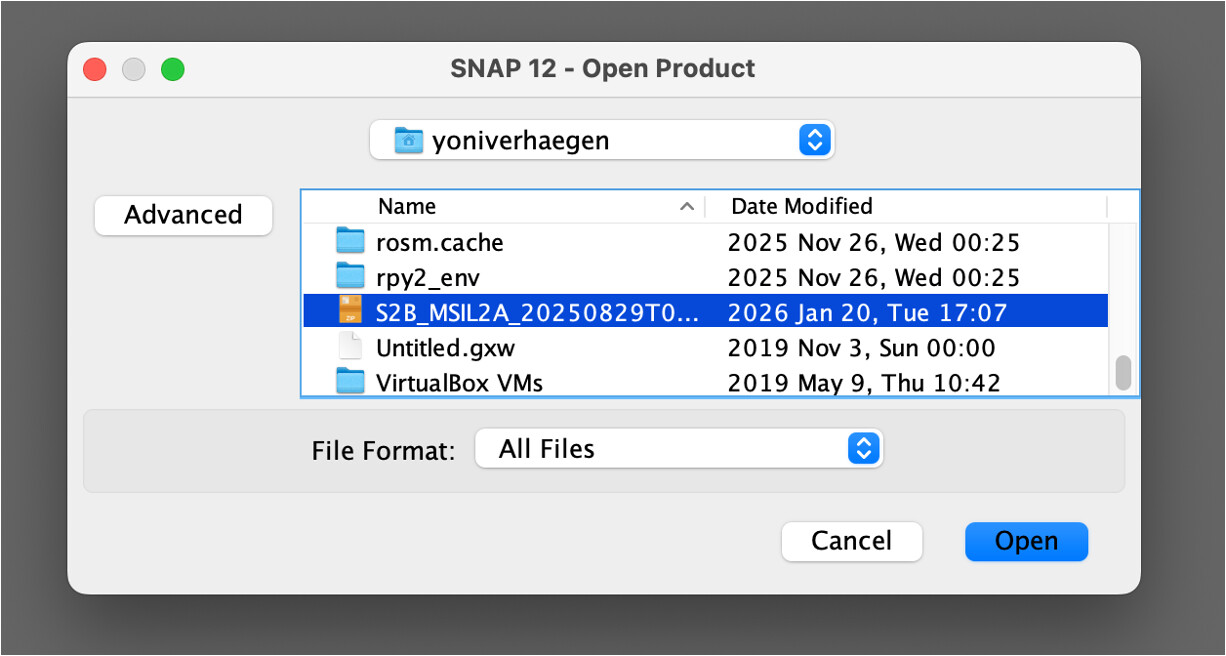The width and height of the screenshot is (1226, 656).
Task: Click the blue Open button
Action: coord(1026,541)
